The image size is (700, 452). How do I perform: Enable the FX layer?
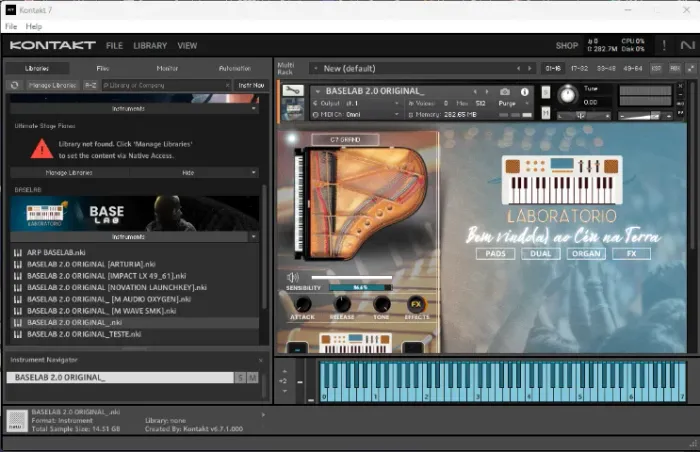[631, 254]
